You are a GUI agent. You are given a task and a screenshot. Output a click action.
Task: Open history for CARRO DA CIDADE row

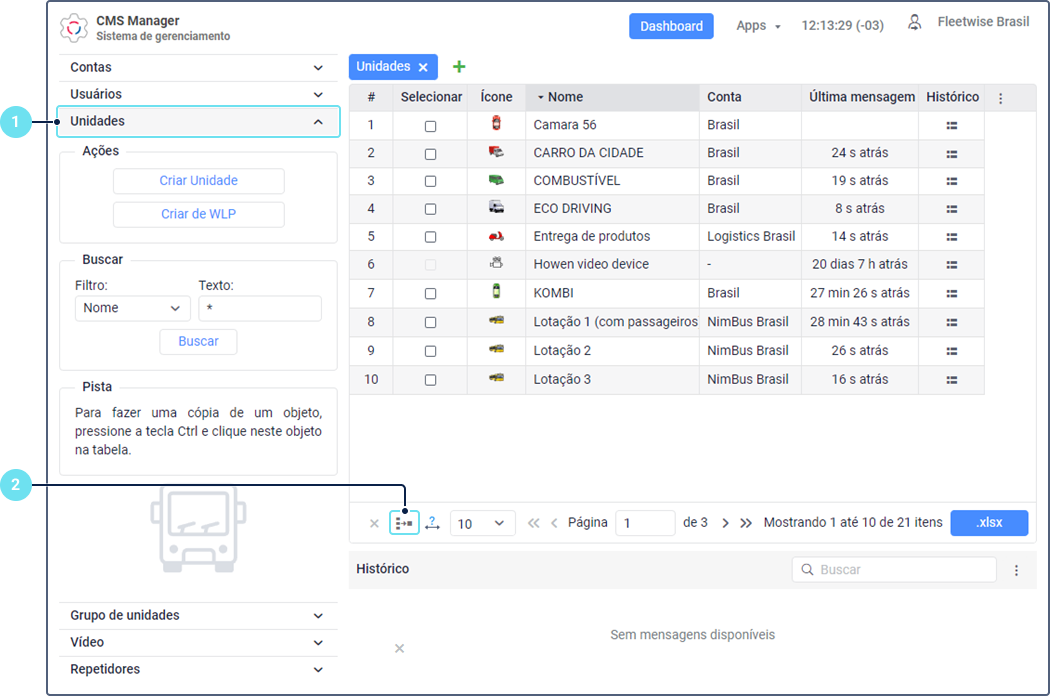pyautogui.click(x=952, y=154)
